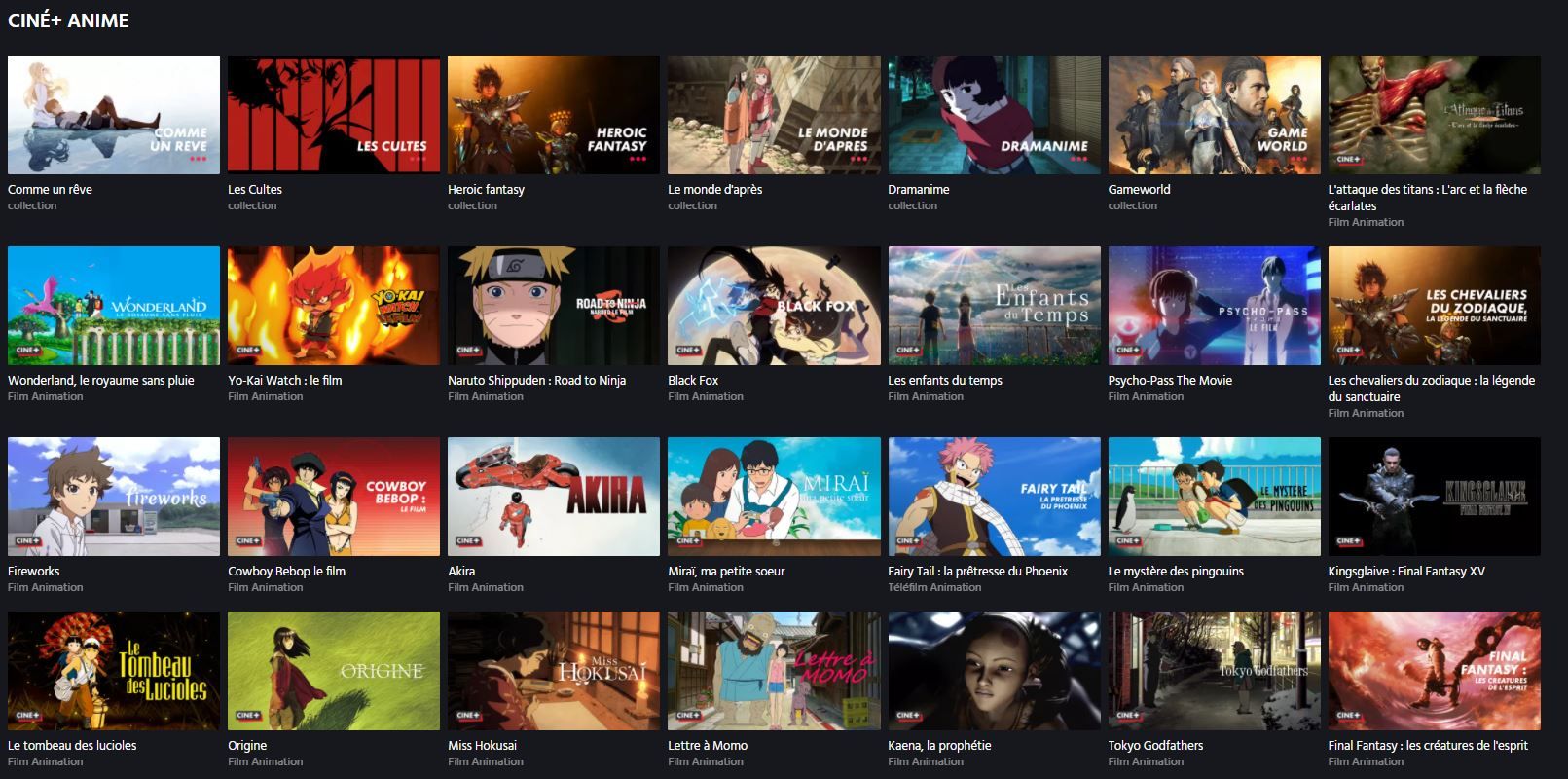Open the Game World collection thumbnail
This screenshot has width=1568, height=779.
[1214, 115]
